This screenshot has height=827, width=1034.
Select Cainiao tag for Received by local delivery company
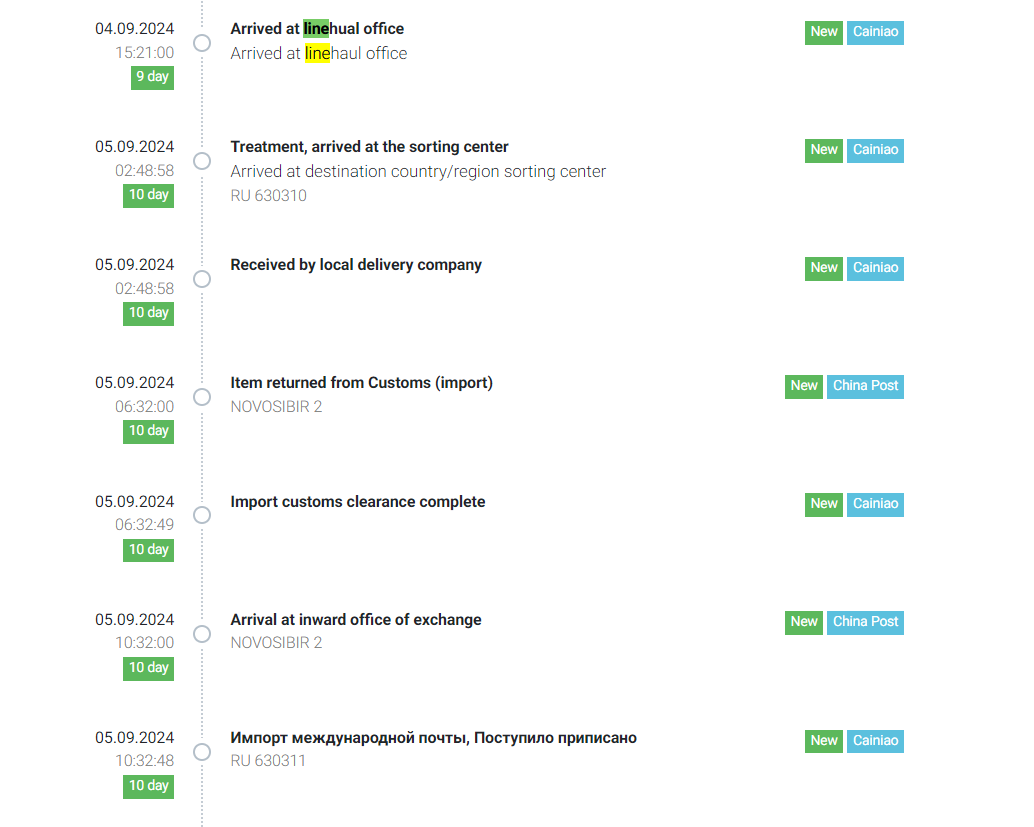(x=875, y=268)
